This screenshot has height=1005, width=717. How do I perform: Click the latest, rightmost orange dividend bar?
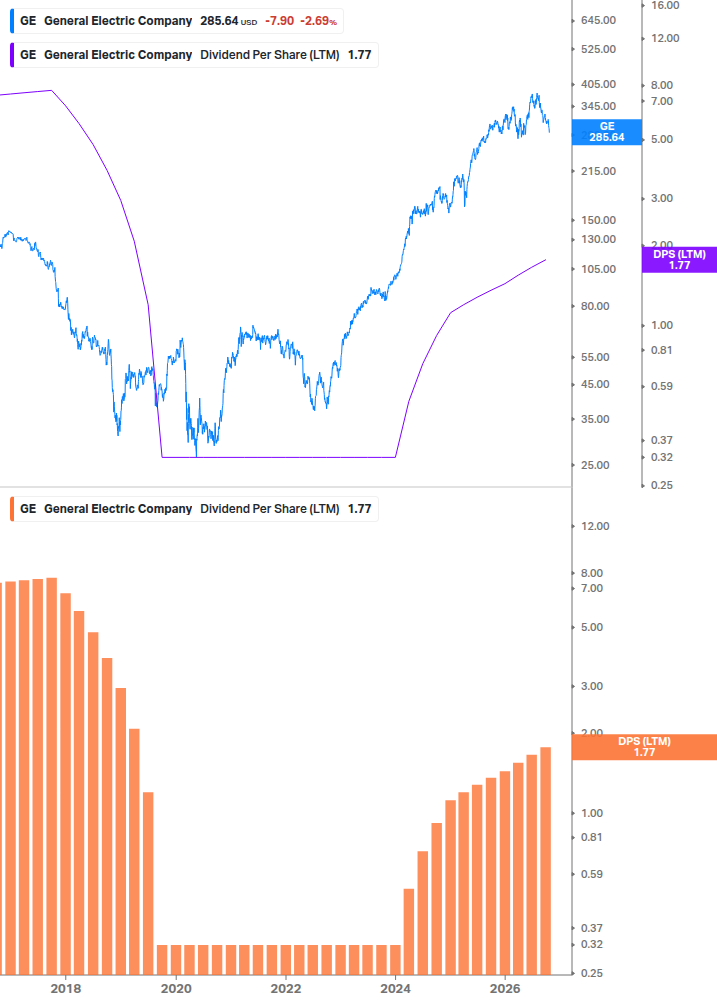[545, 861]
